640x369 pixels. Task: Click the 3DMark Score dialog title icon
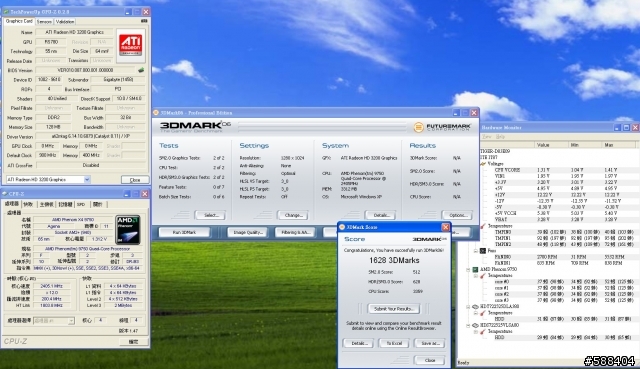point(342,227)
